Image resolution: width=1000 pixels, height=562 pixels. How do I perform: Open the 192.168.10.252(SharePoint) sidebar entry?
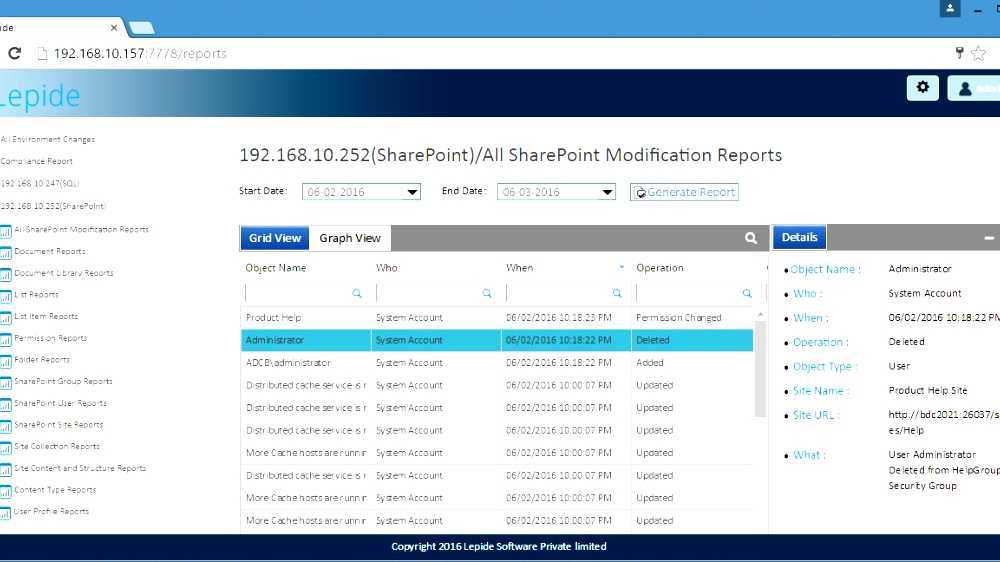tap(53, 206)
